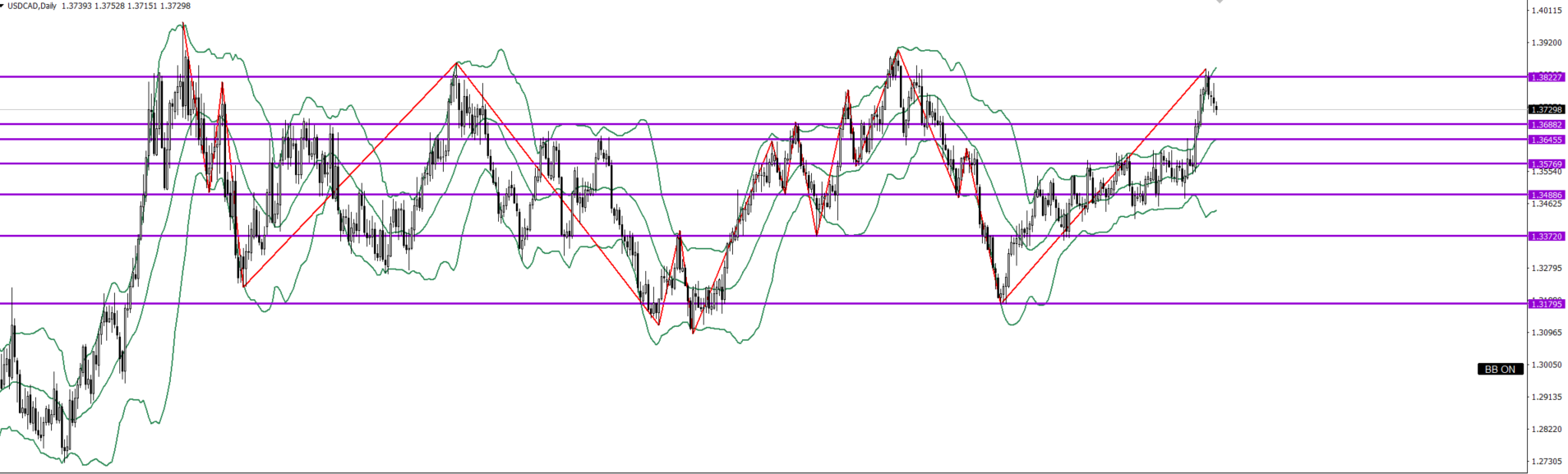Select the 1.35769 purple price label
Screen dimensions: 1568x474
(x=1546, y=164)
